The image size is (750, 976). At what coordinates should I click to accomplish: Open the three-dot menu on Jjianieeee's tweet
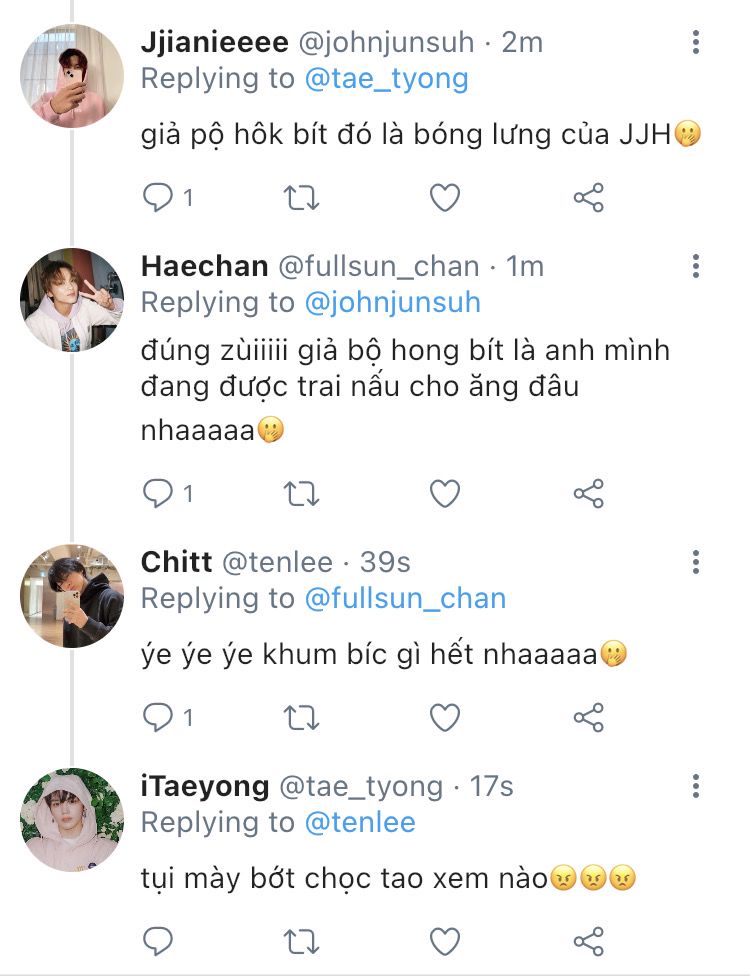pyautogui.click(x=696, y=42)
